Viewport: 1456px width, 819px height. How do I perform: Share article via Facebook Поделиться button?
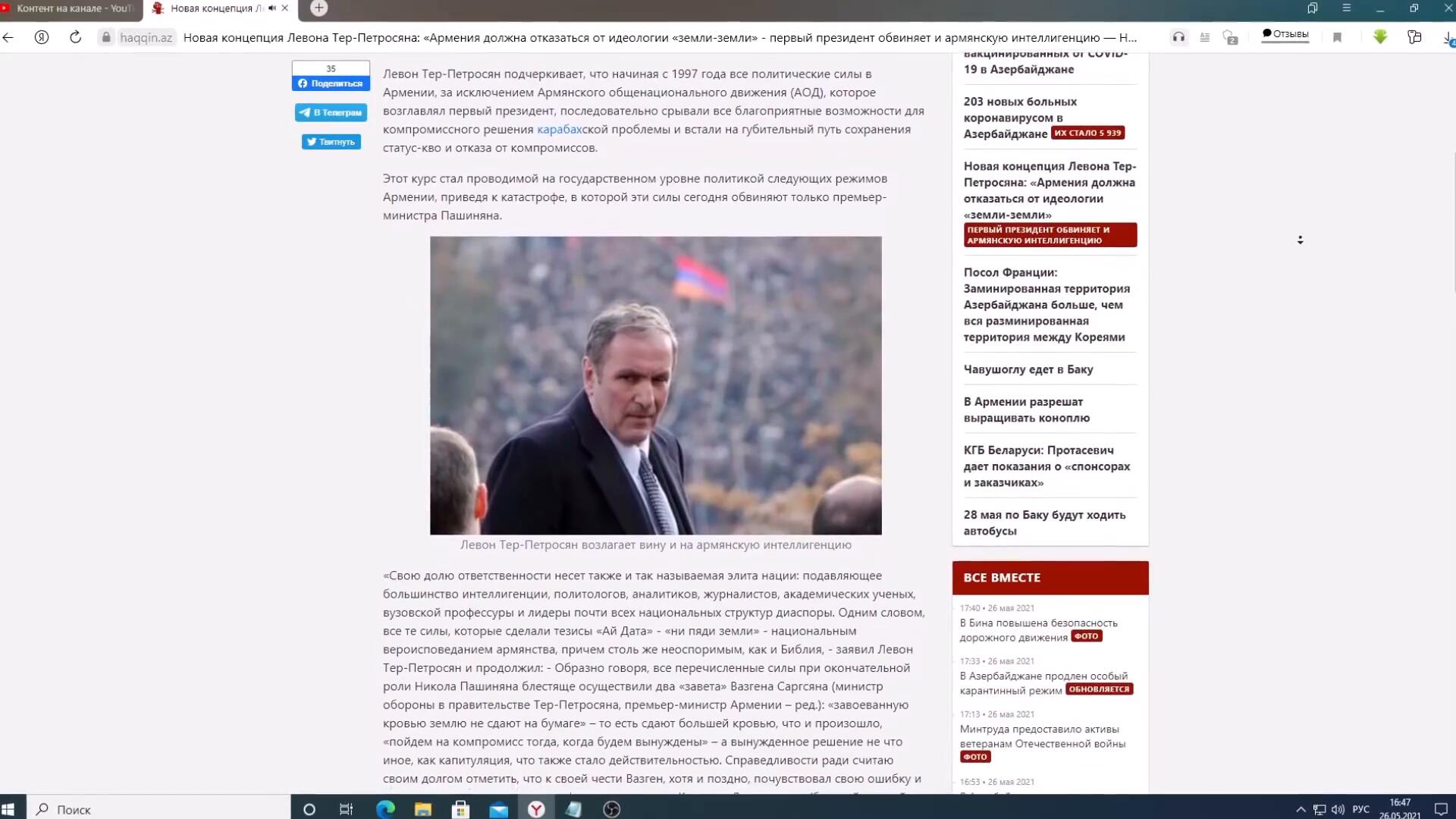[x=331, y=83]
